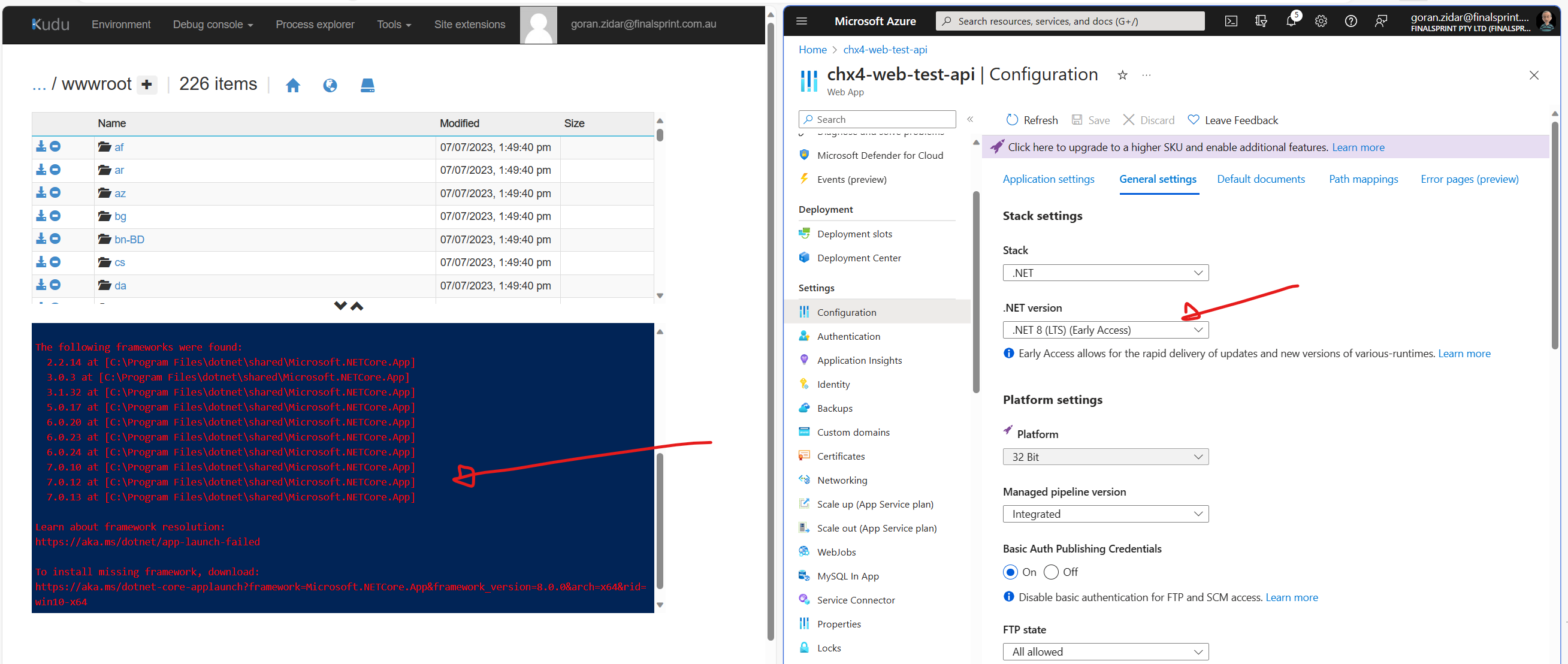Click Learn more in upgrade SKU banner
This screenshot has height=664, width=1568.
[x=1358, y=147]
